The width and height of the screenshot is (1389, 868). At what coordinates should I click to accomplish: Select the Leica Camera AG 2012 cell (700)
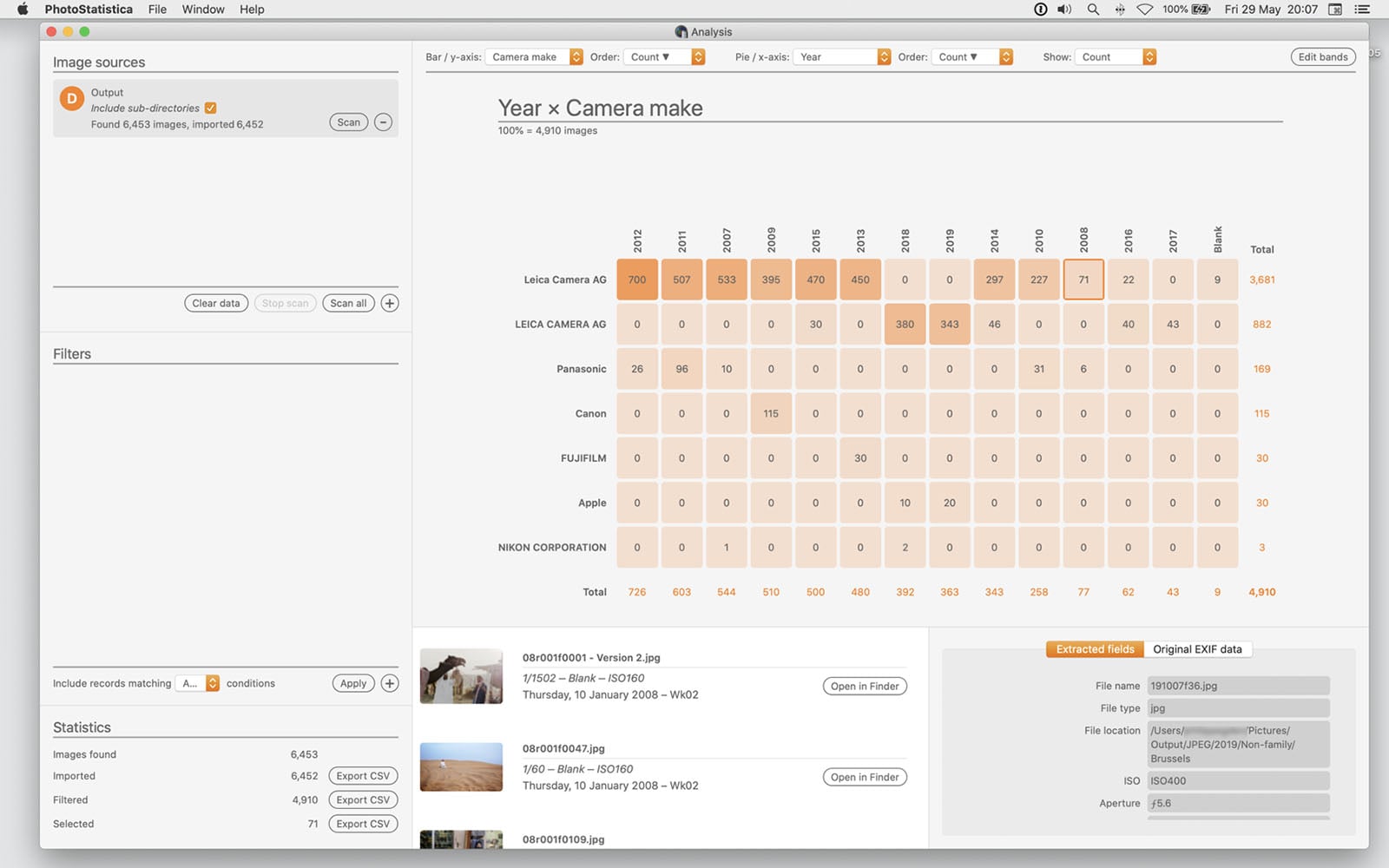637,279
